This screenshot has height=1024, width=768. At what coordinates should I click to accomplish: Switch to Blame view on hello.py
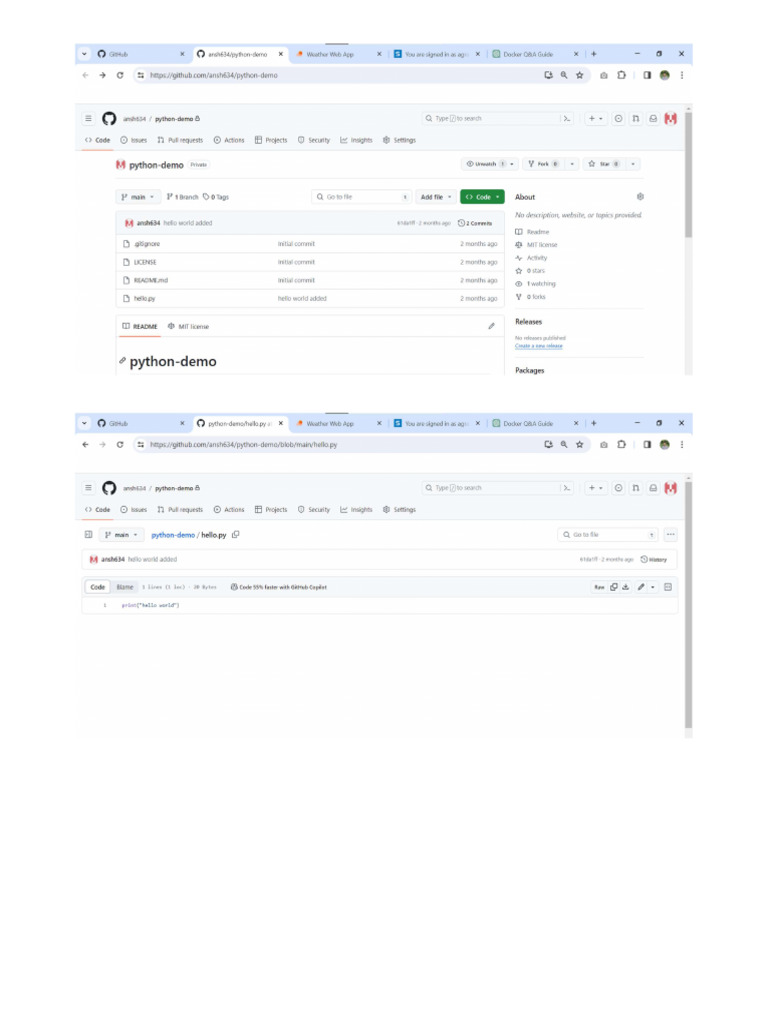point(125,587)
